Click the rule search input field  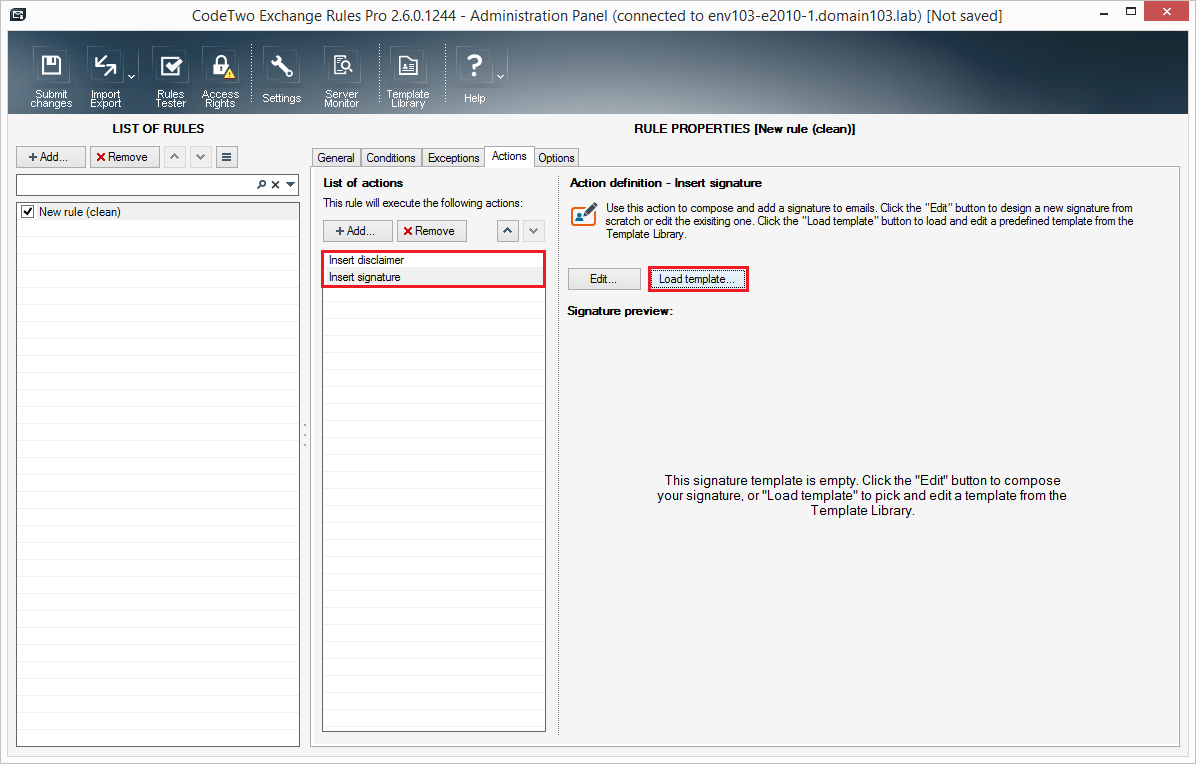pyautogui.click(x=136, y=185)
